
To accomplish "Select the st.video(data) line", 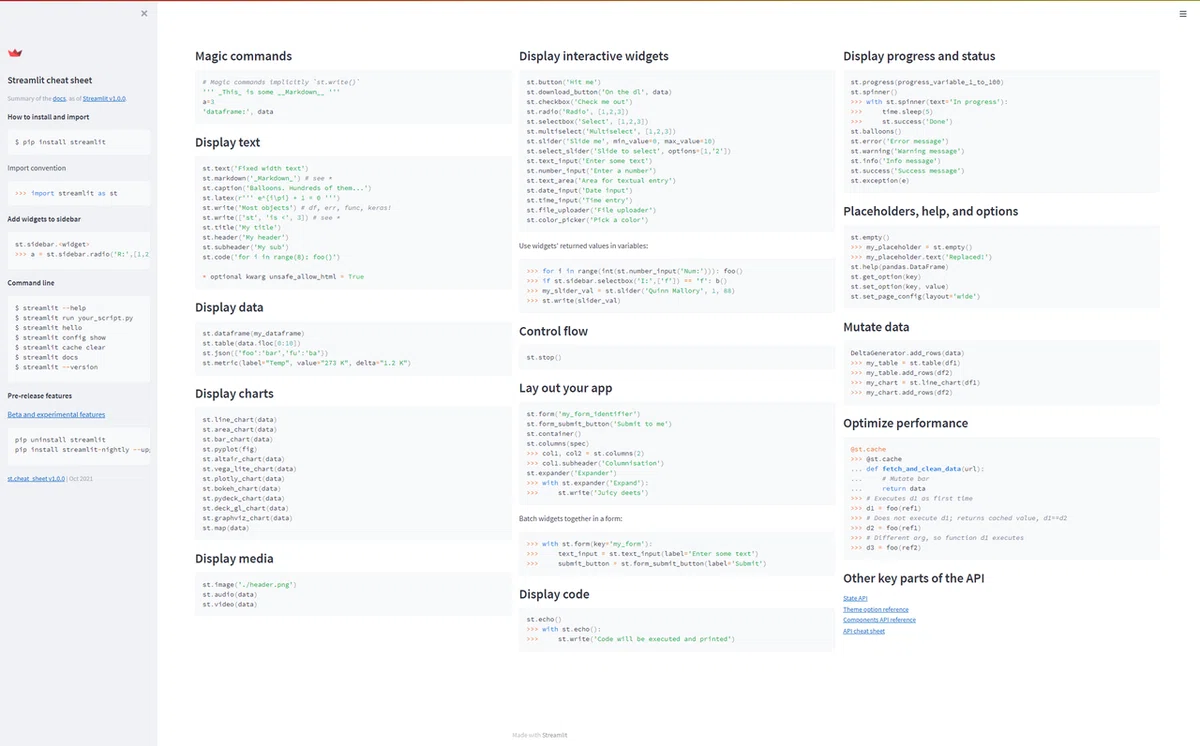I will click(x=229, y=604).
